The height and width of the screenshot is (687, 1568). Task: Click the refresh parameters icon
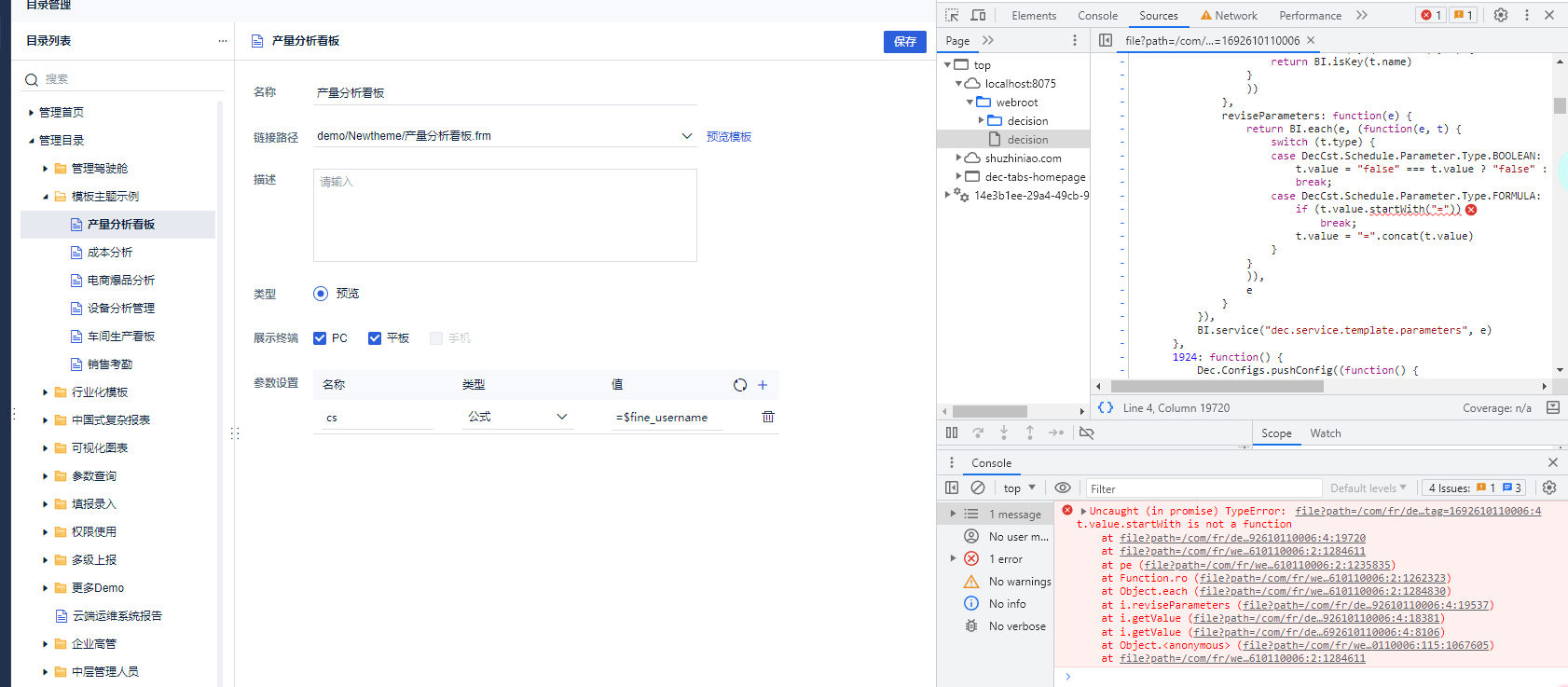click(740, 385)
